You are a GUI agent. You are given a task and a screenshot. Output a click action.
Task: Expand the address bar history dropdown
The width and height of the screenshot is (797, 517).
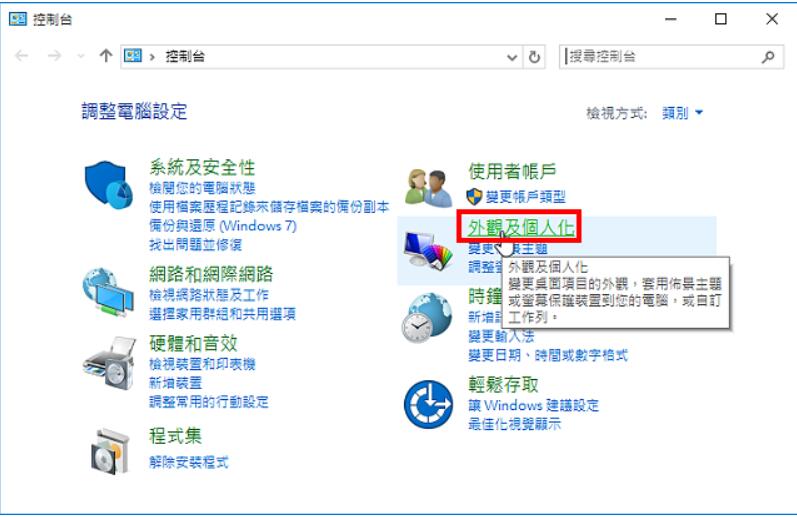(x=512, y=57)
